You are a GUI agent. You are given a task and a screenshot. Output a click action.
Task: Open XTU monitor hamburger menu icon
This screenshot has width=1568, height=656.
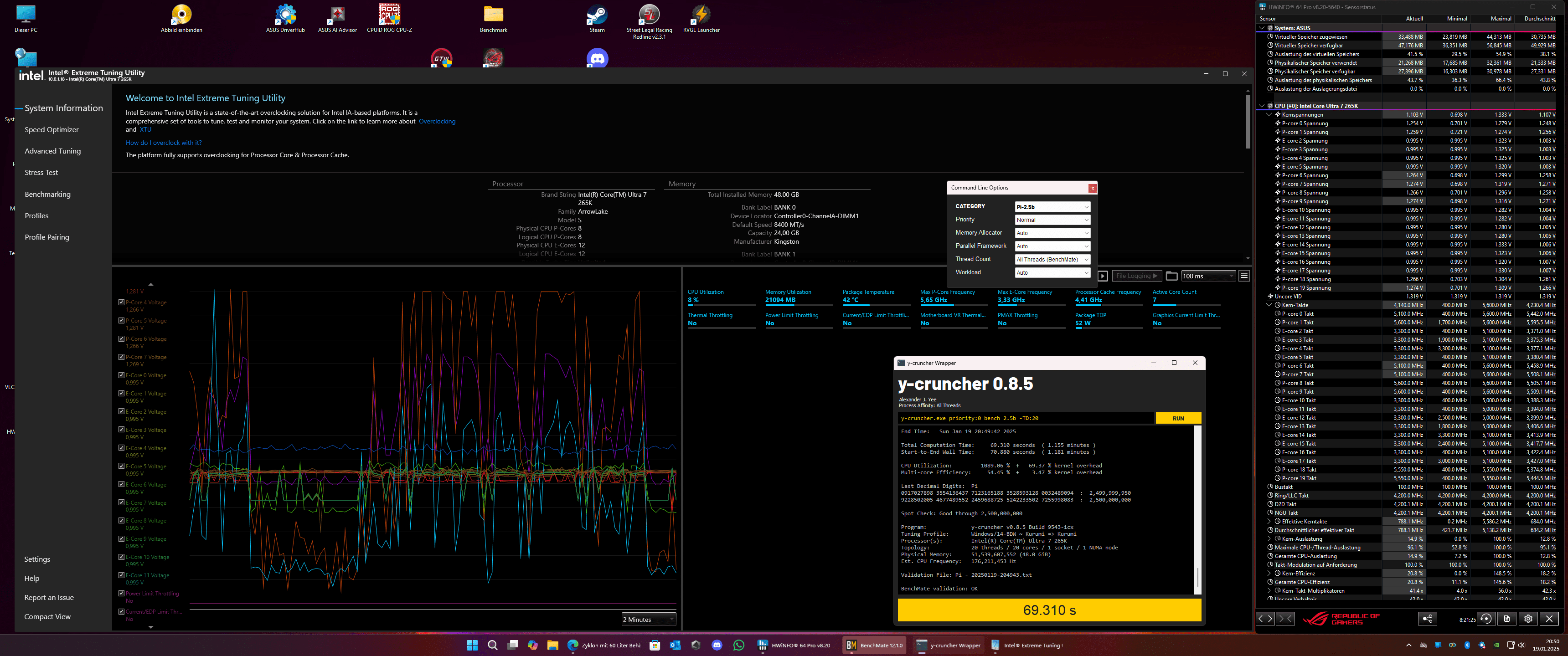[1244, 276]
